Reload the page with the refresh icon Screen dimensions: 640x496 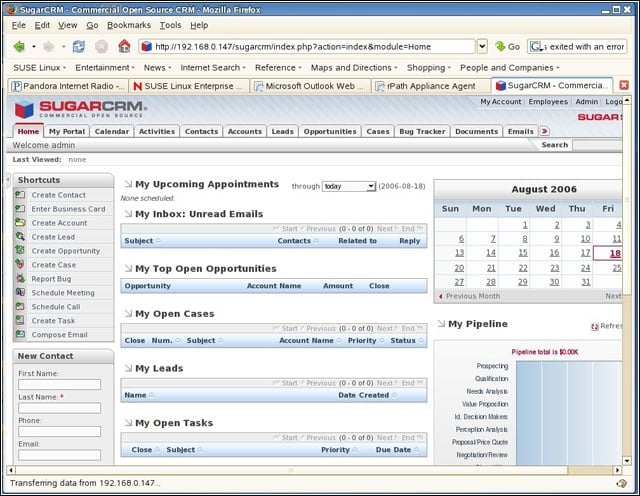79,47
